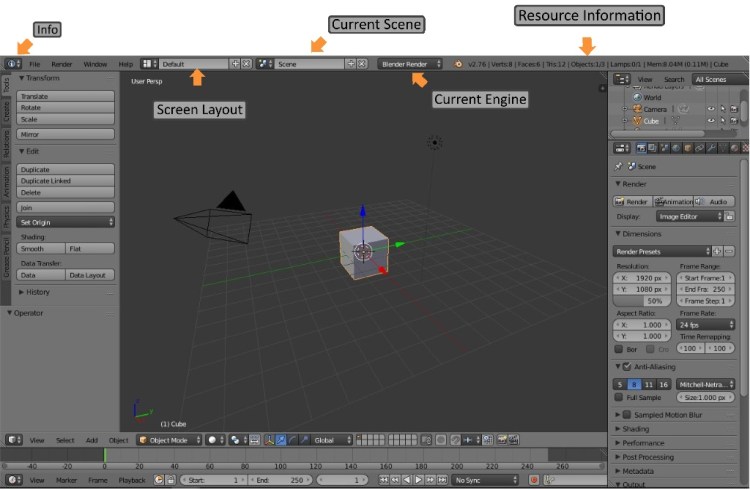Screen dimensions: 750x490
Task: Open the Render menu in Info header
Action: coord(62,64)
